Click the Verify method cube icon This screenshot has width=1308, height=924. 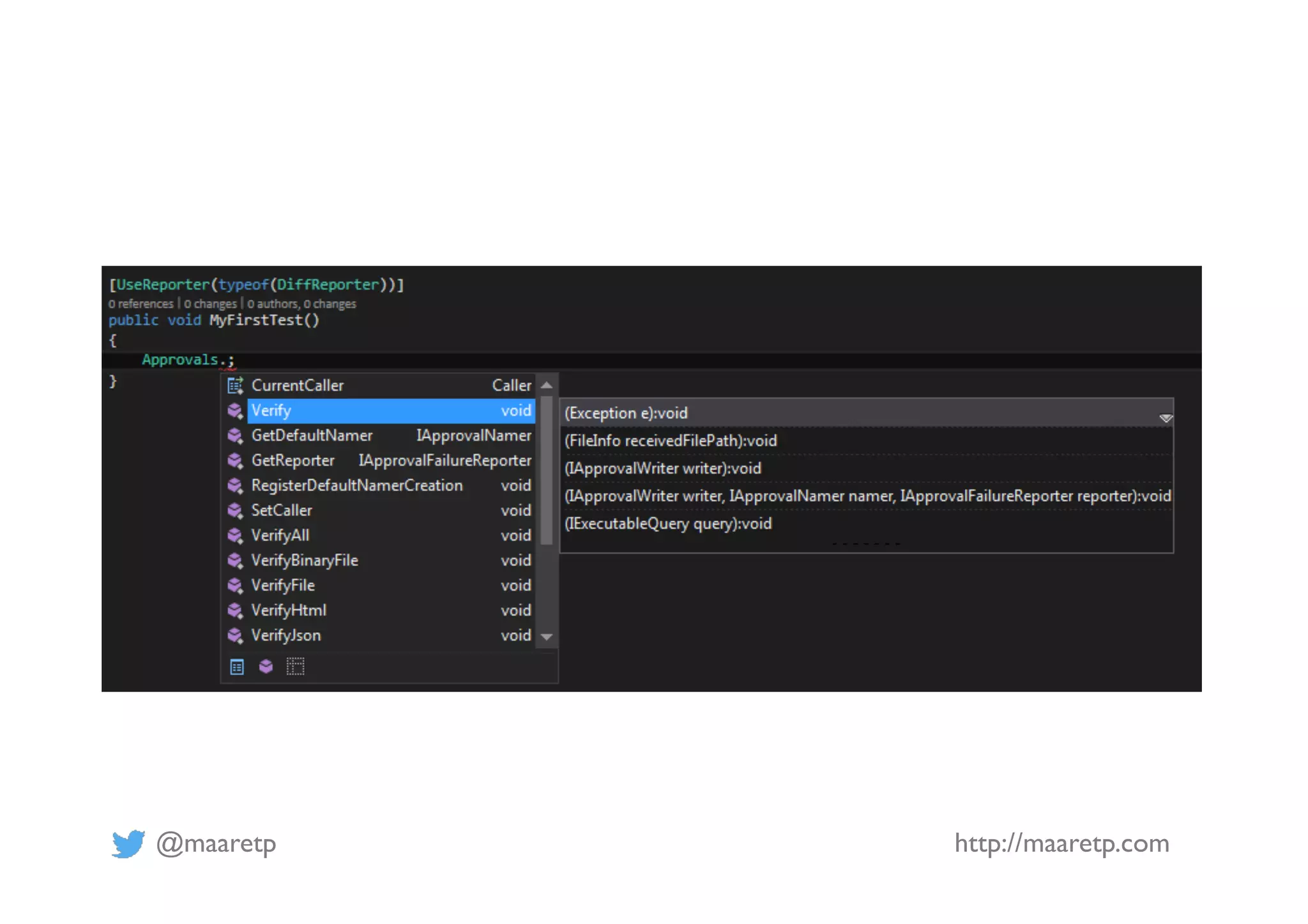click(x=235, y=411)
